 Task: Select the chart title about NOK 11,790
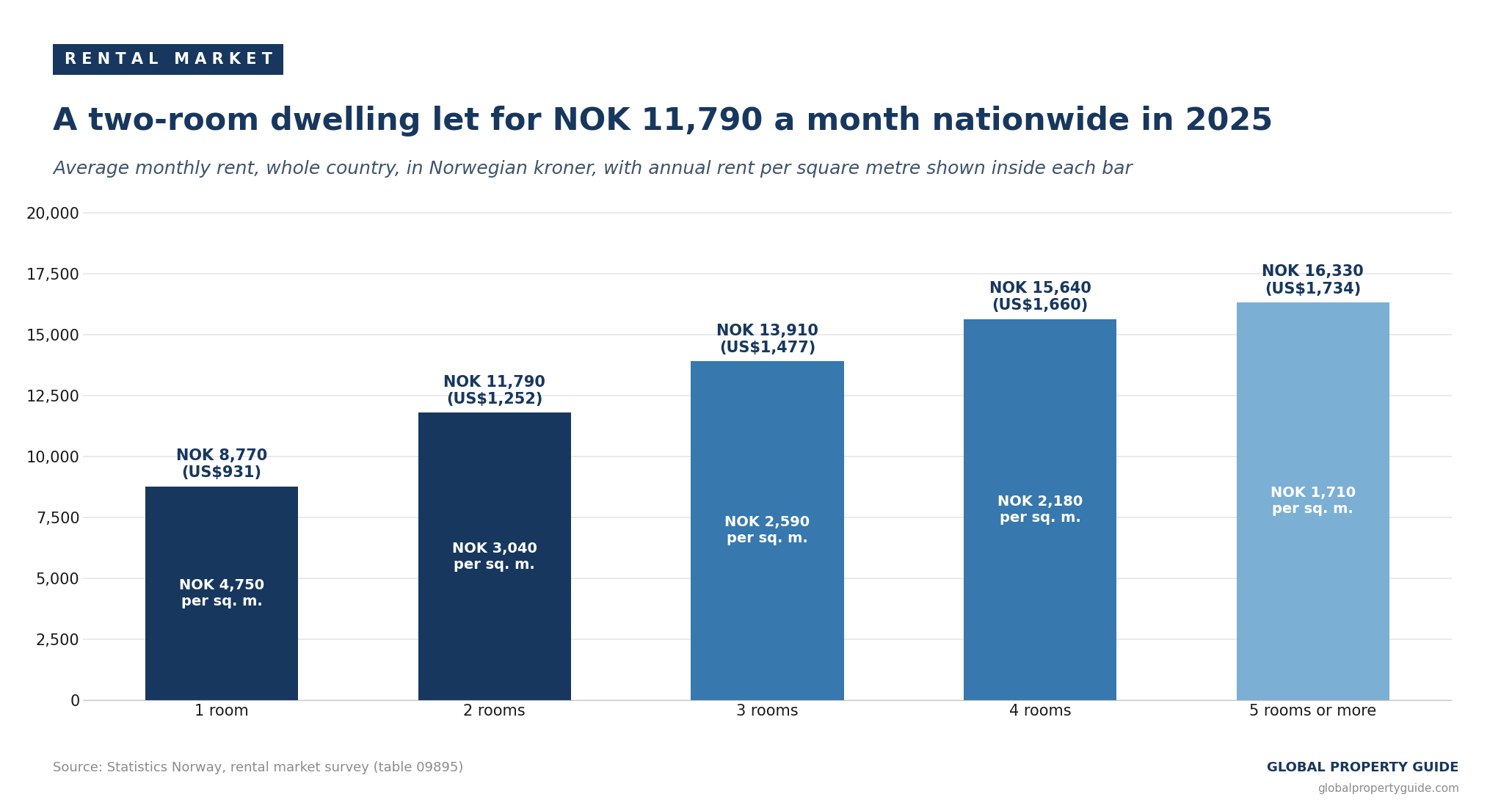(x=662, y=120)
